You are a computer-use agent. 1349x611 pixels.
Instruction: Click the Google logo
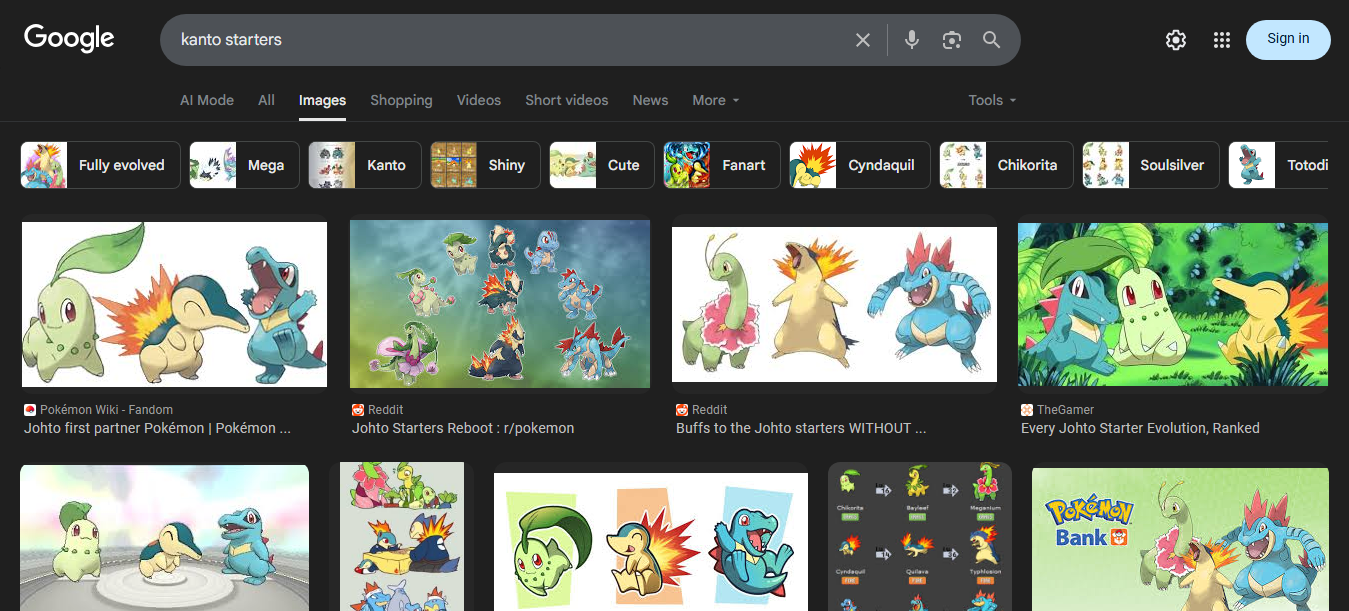coord(69,39)
